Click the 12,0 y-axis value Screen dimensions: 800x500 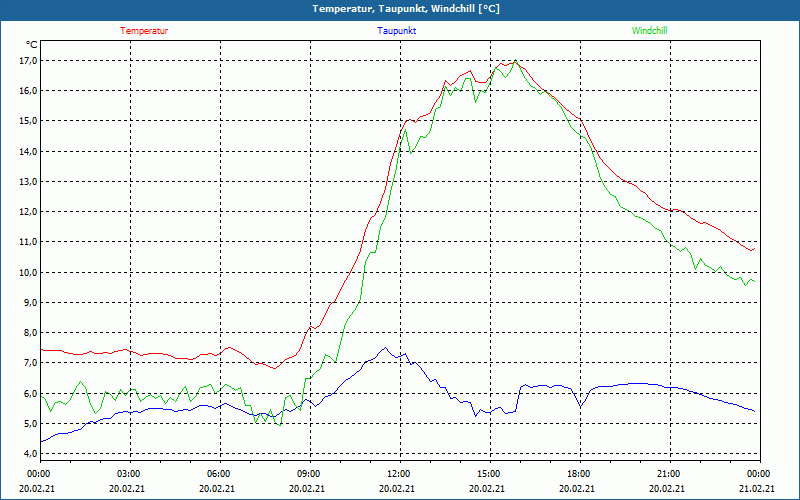coord(29,212)
